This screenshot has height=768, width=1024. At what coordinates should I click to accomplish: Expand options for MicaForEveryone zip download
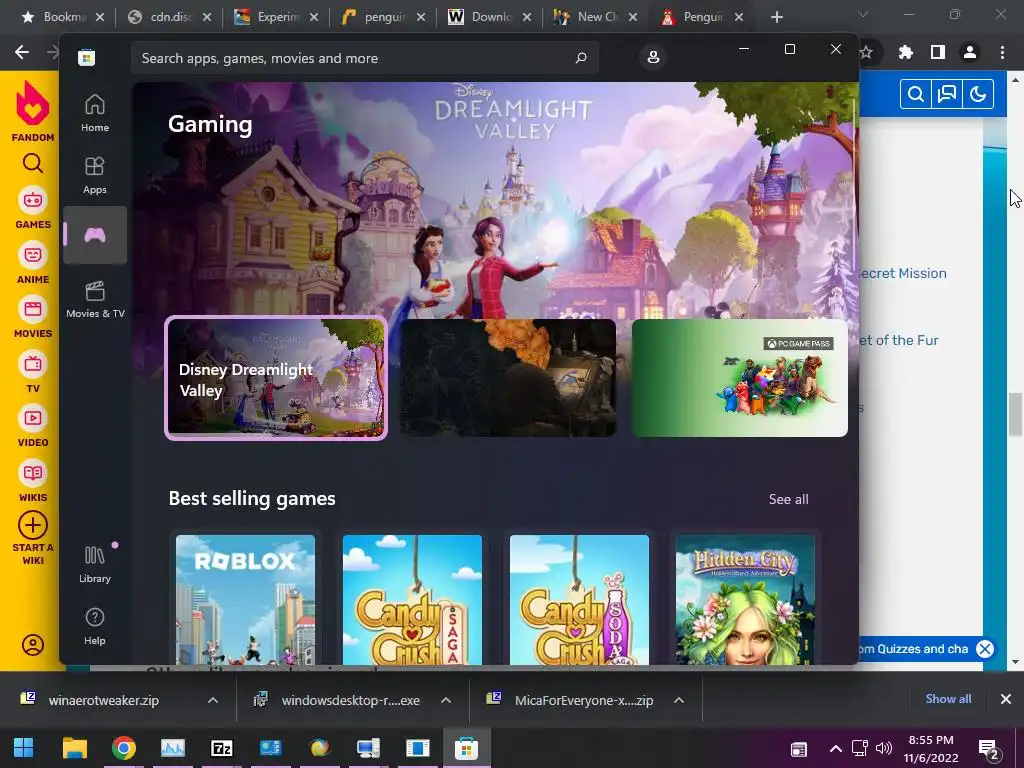tap(679, 700)
